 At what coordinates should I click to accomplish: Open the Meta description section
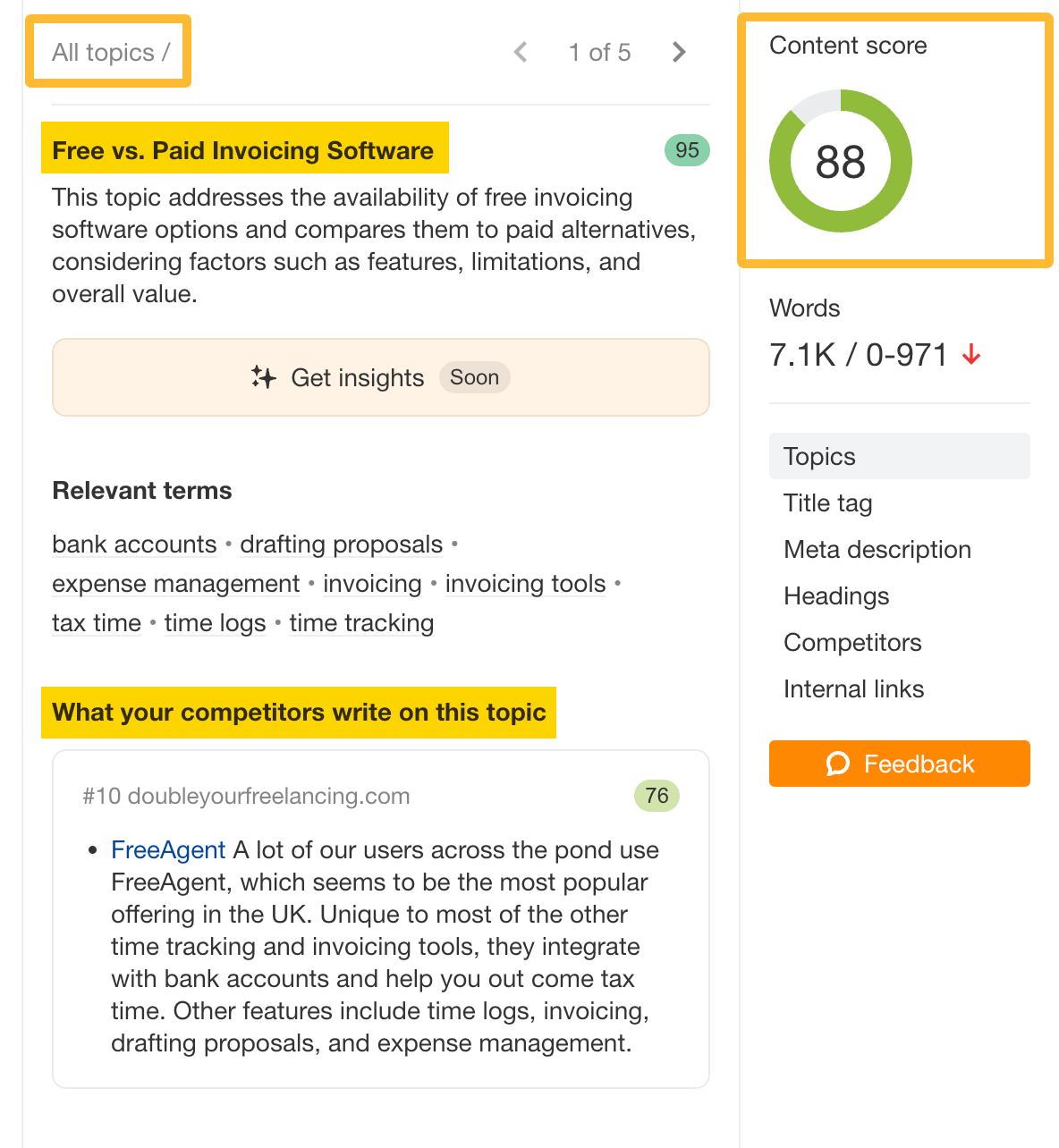877,550
